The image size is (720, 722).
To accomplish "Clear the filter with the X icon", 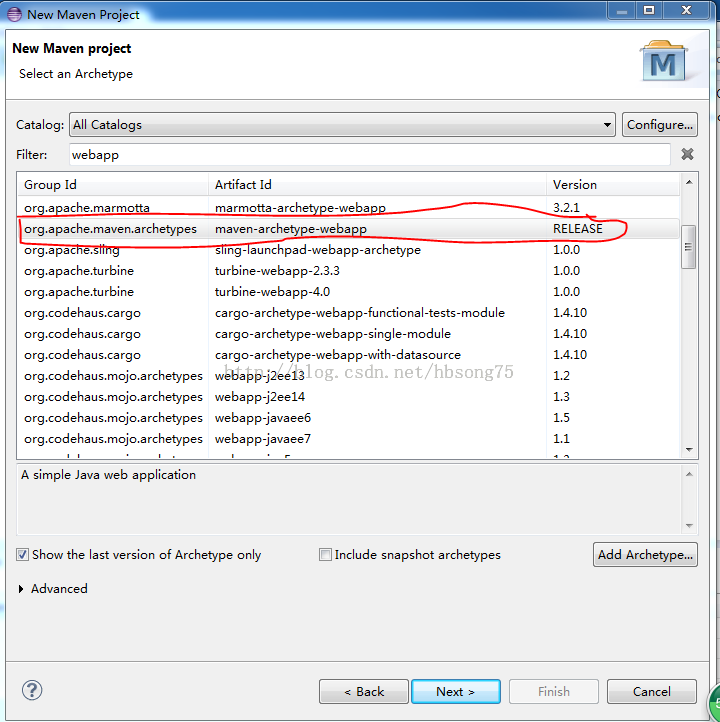I will (x=687, y=154).
